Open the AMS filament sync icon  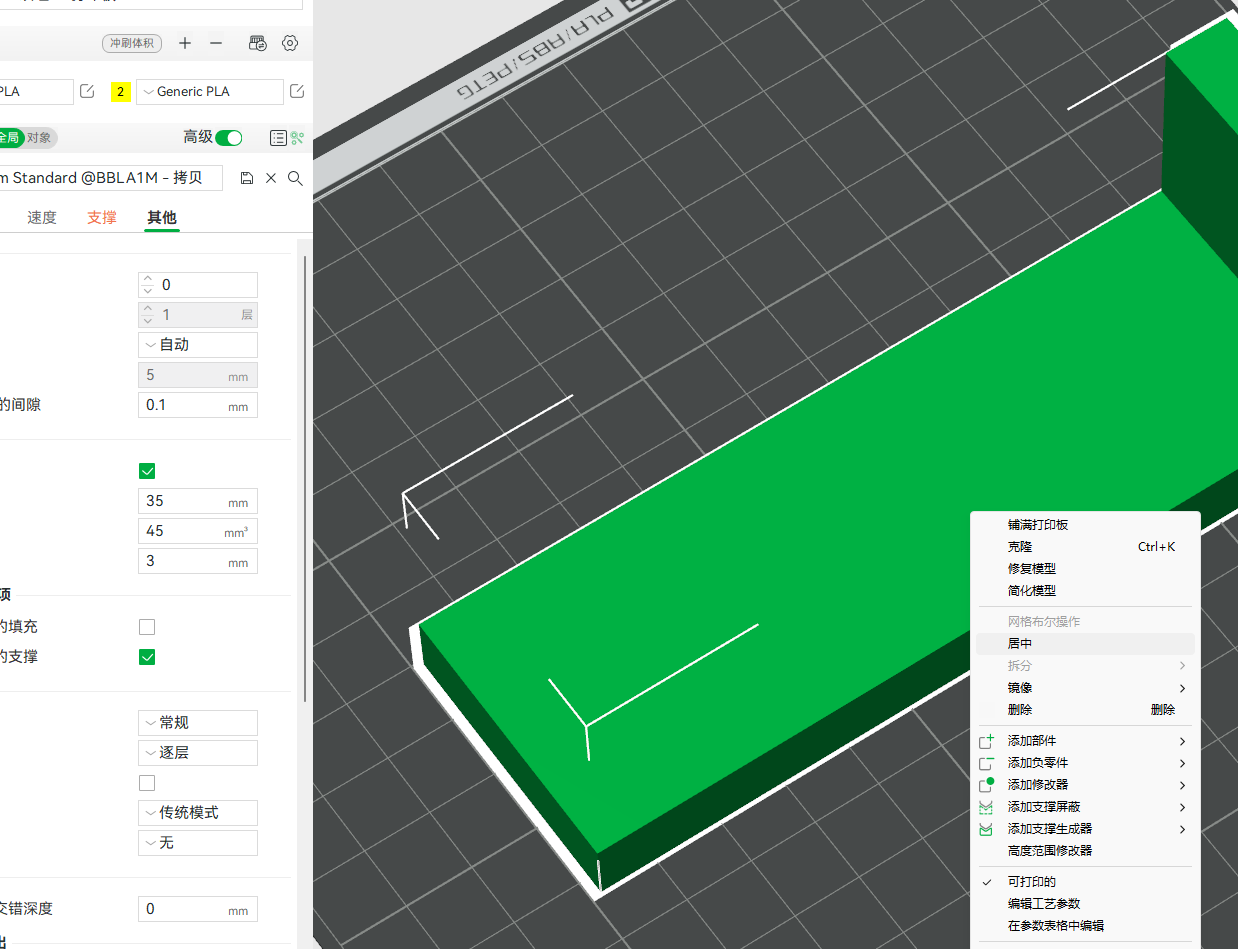pos(258,43)
